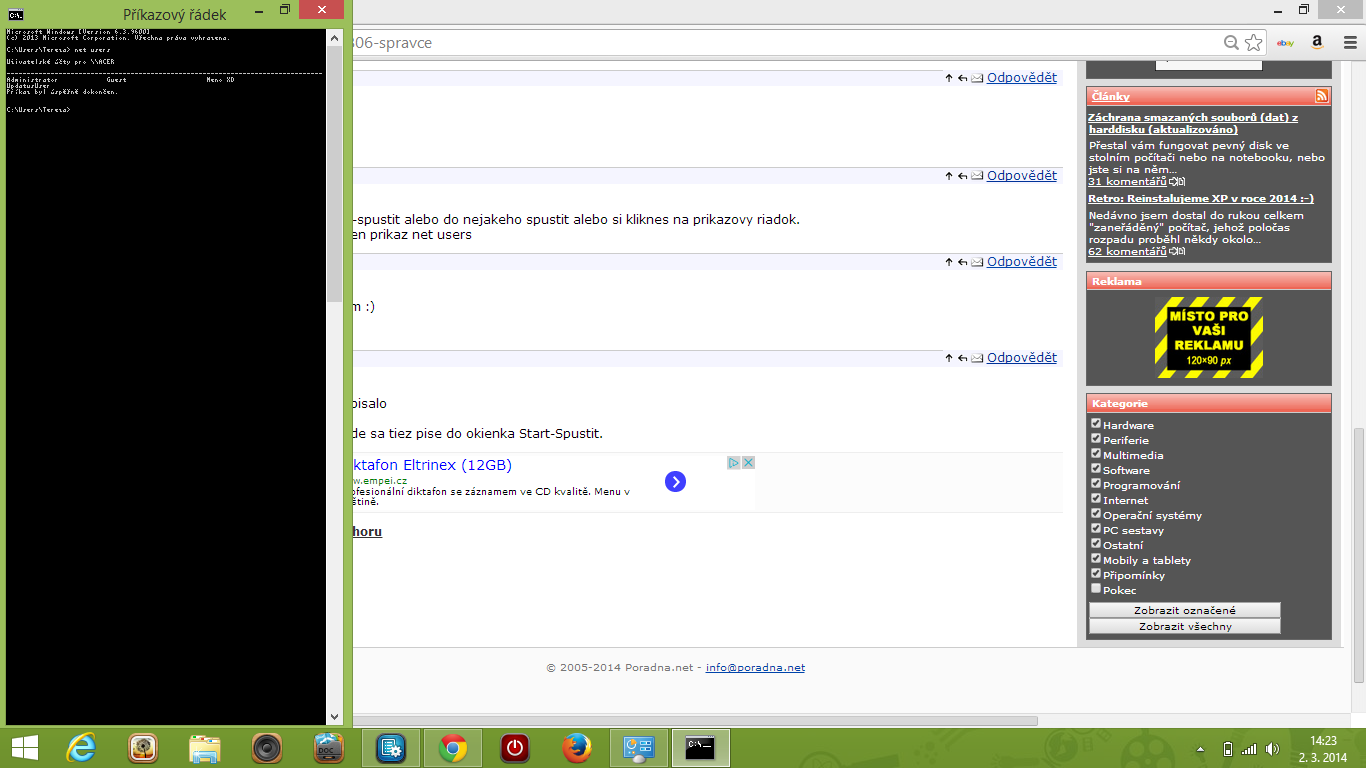This screenshot has width=1366, height=768.
Task: Open article Retro: Reinstalujeme XP v roce 2014
Action: [1201, 198]
